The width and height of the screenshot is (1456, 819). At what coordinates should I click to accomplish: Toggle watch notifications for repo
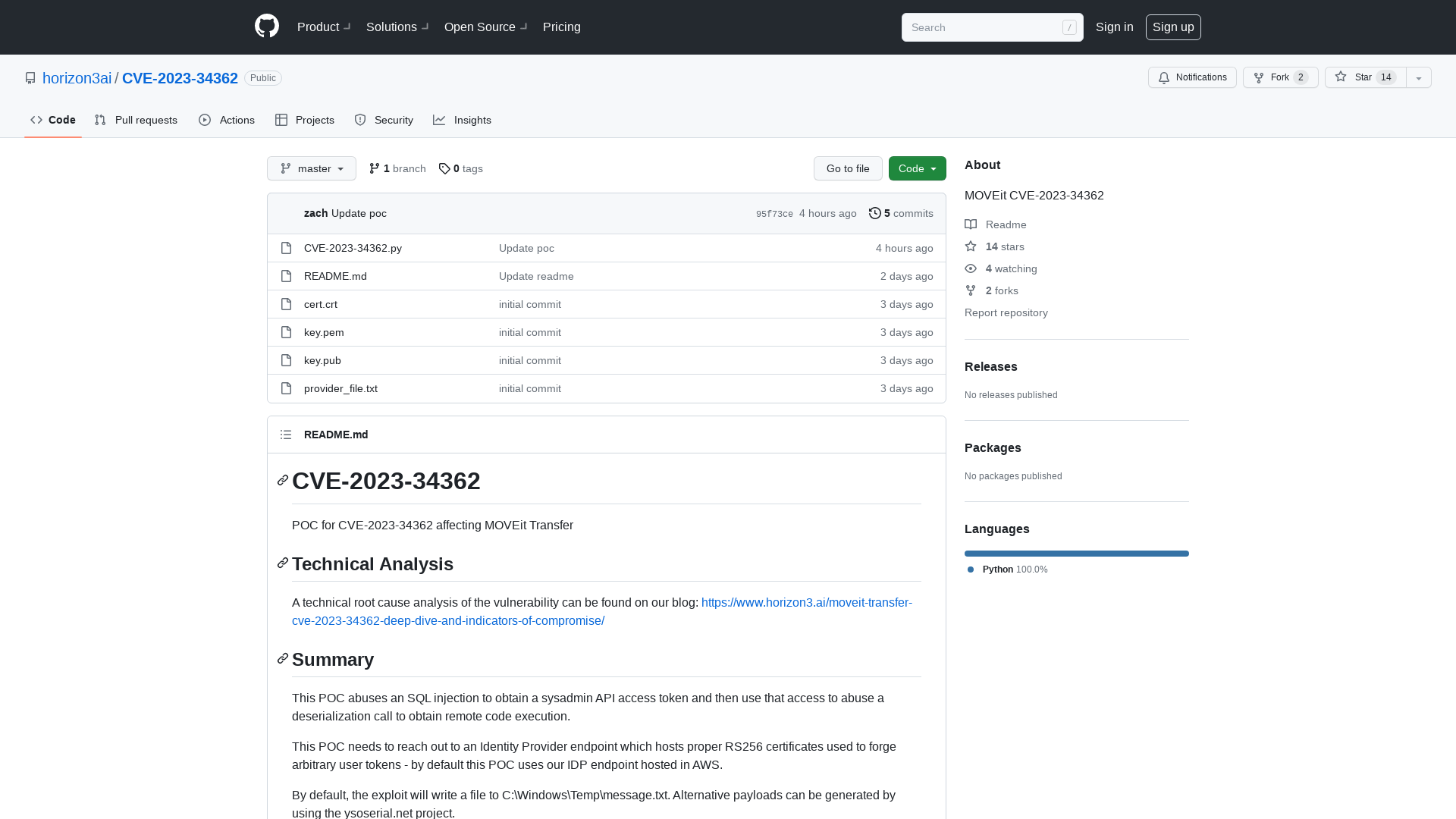point(1192,77)
